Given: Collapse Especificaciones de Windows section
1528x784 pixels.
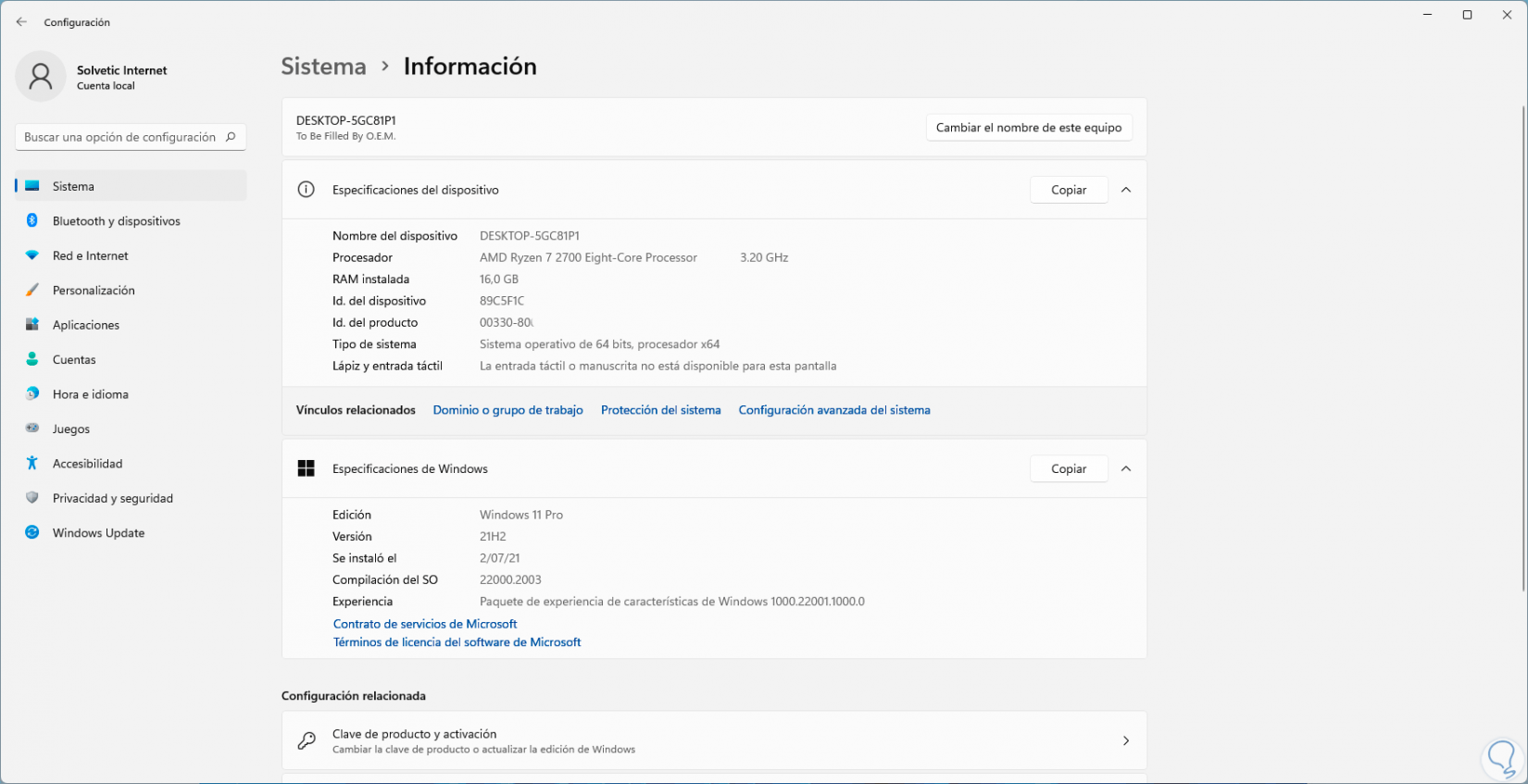Looking at the screenshot, I should [1126, 468].
